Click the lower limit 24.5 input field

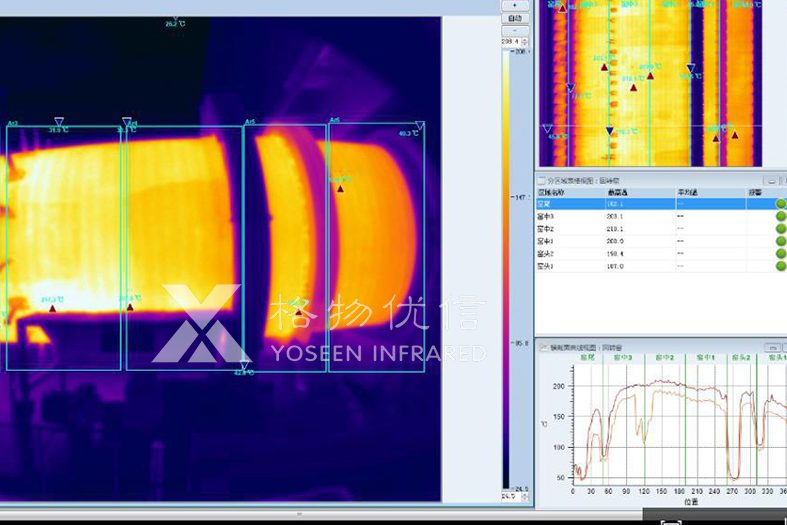[x=509, y=496]
